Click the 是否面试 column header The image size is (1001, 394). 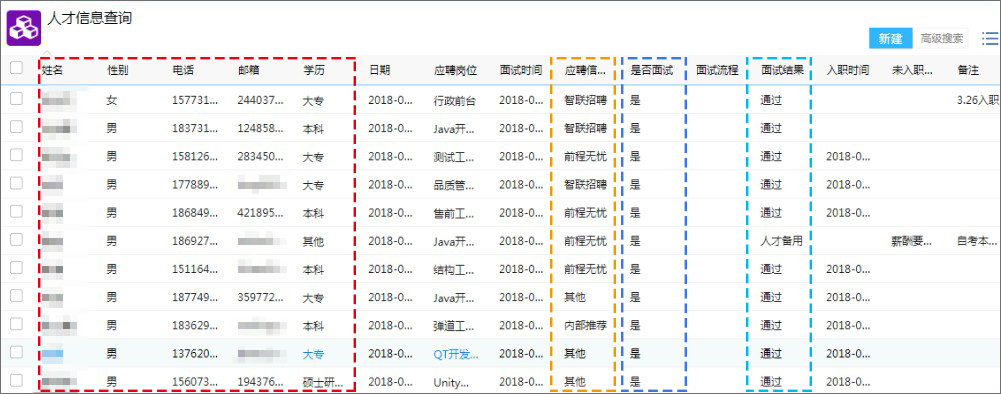pos(651,70)
